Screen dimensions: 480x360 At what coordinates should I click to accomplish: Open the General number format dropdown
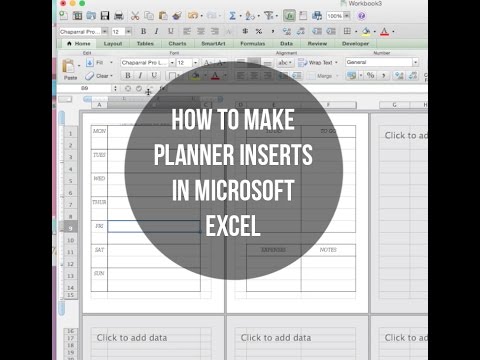[415, 62]
